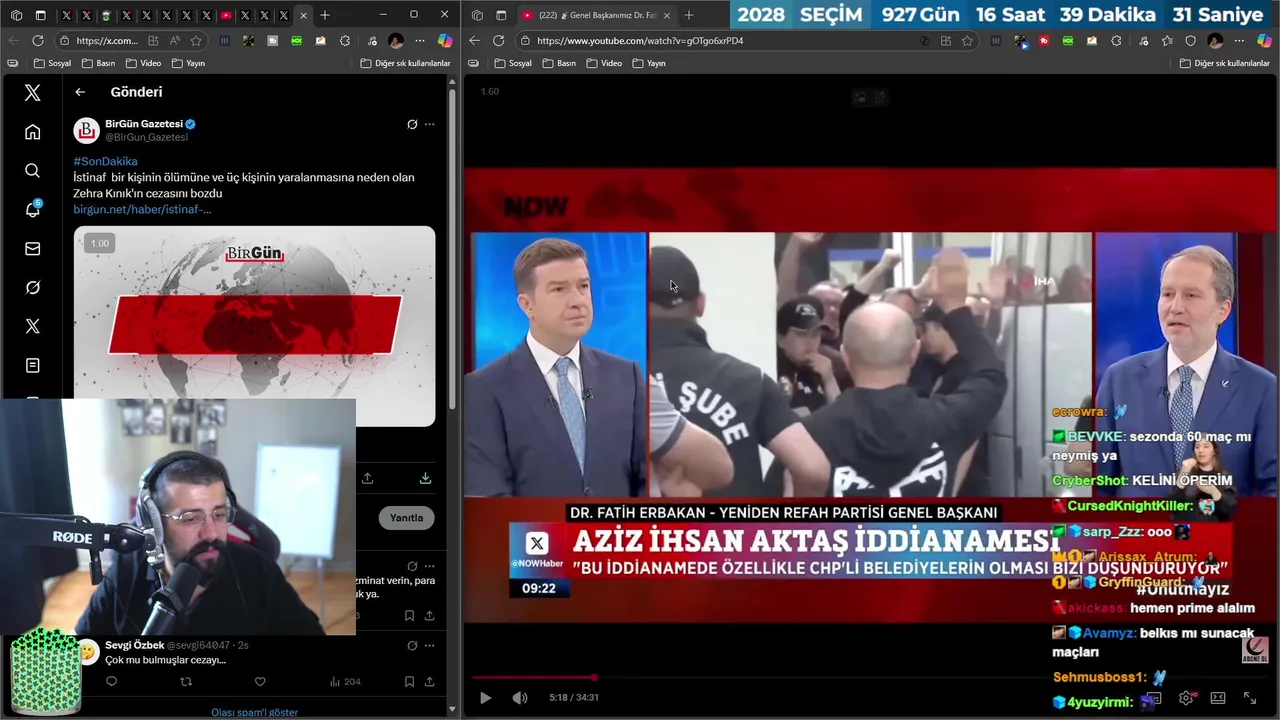Open Yayın bookmarks folder in YouTube browser

click(649, 63)
